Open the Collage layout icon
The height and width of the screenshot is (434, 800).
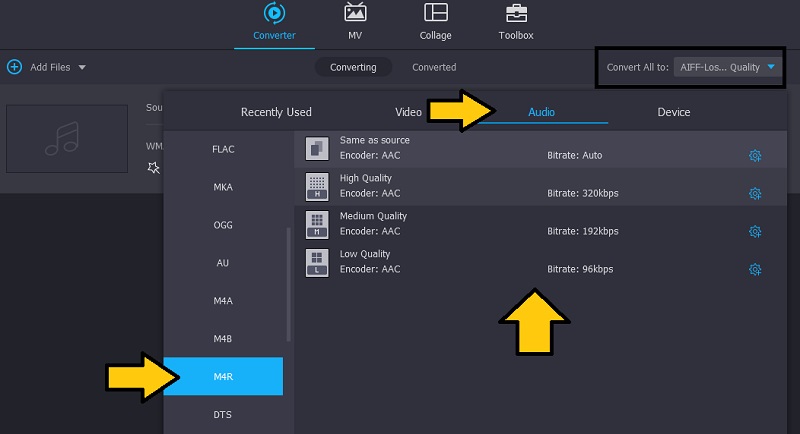coord(435,13)
